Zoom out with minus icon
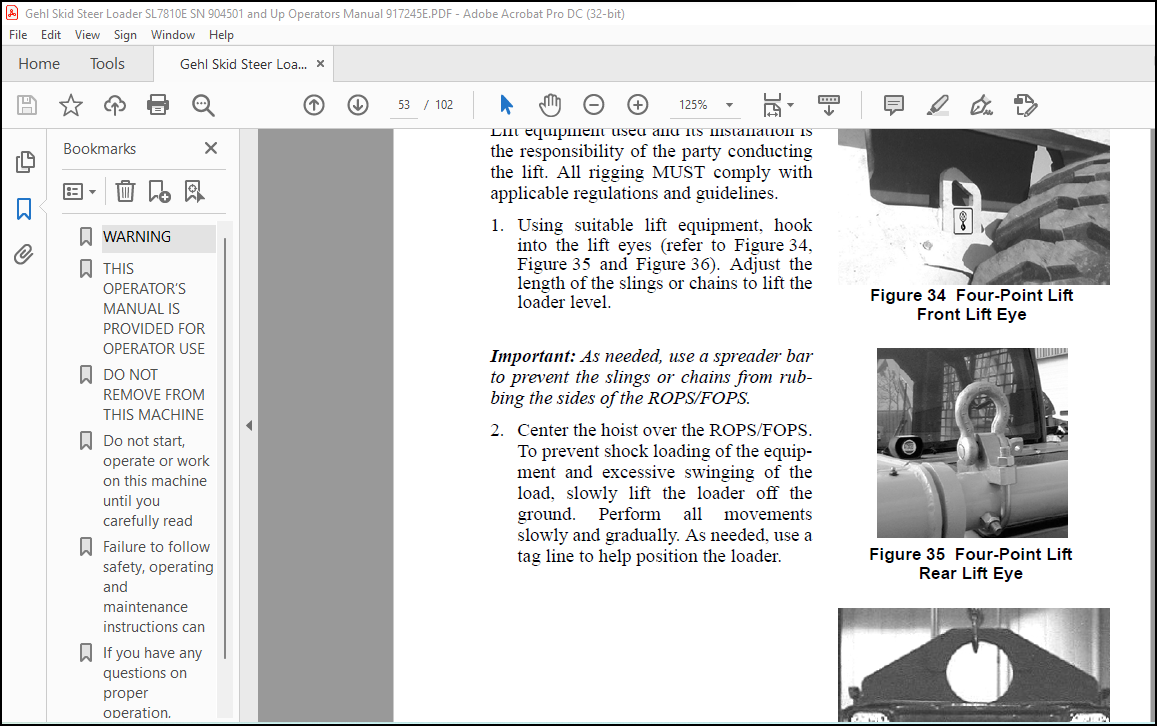Image resolution: width=1157 pixels, height=726 pixels. click(593, 105)
